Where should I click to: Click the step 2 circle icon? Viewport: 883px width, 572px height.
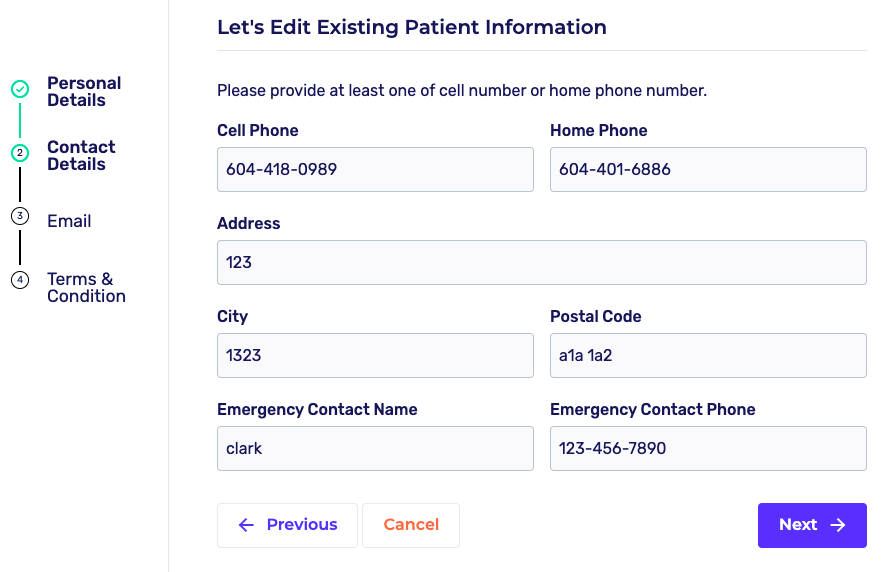point(20,153)
